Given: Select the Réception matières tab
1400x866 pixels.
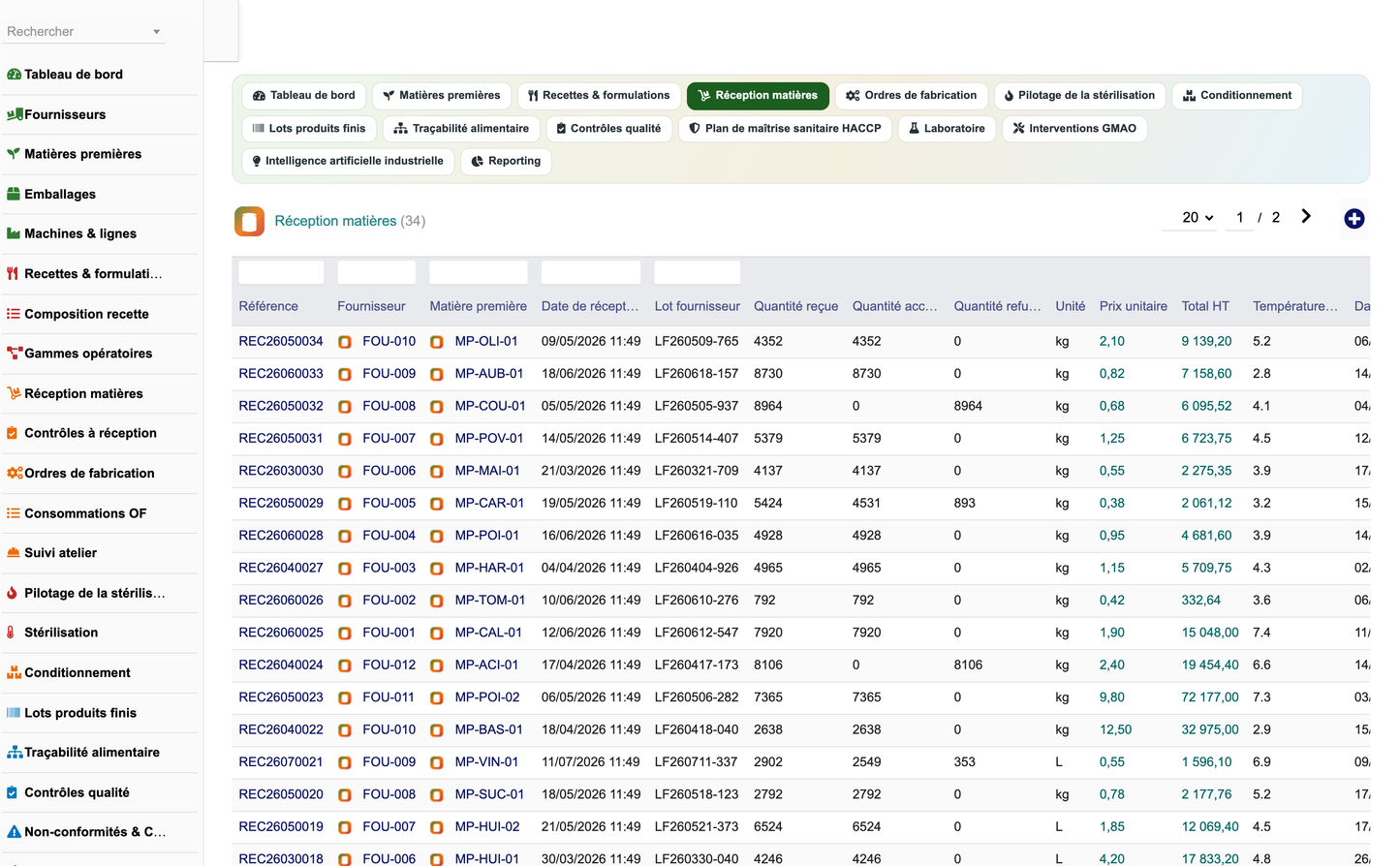Looking at the screenshot, I should click(758, 96).
